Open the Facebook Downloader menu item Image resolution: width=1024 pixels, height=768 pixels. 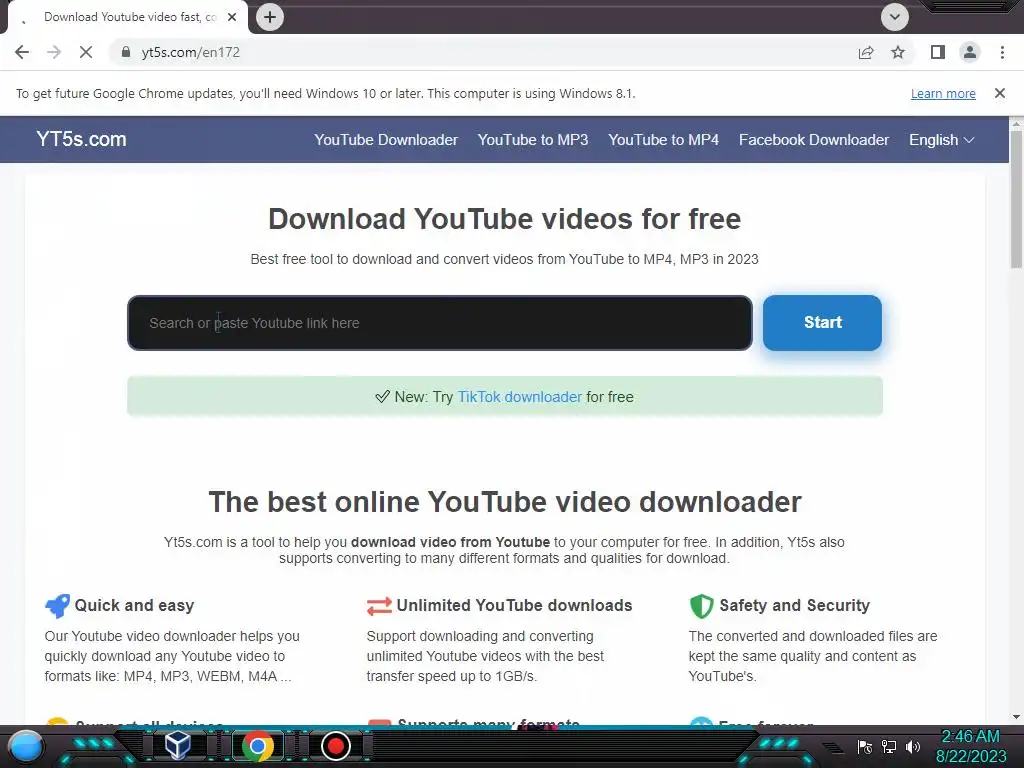tap(814, 140)
